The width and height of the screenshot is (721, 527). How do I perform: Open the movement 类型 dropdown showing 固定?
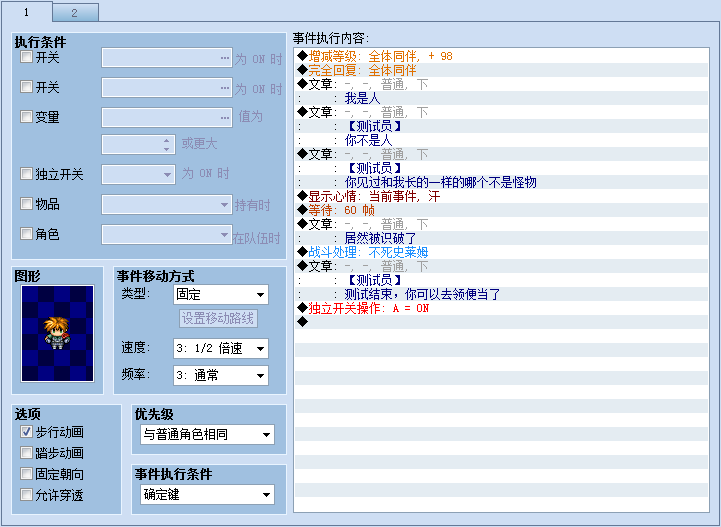click(221, 295)
